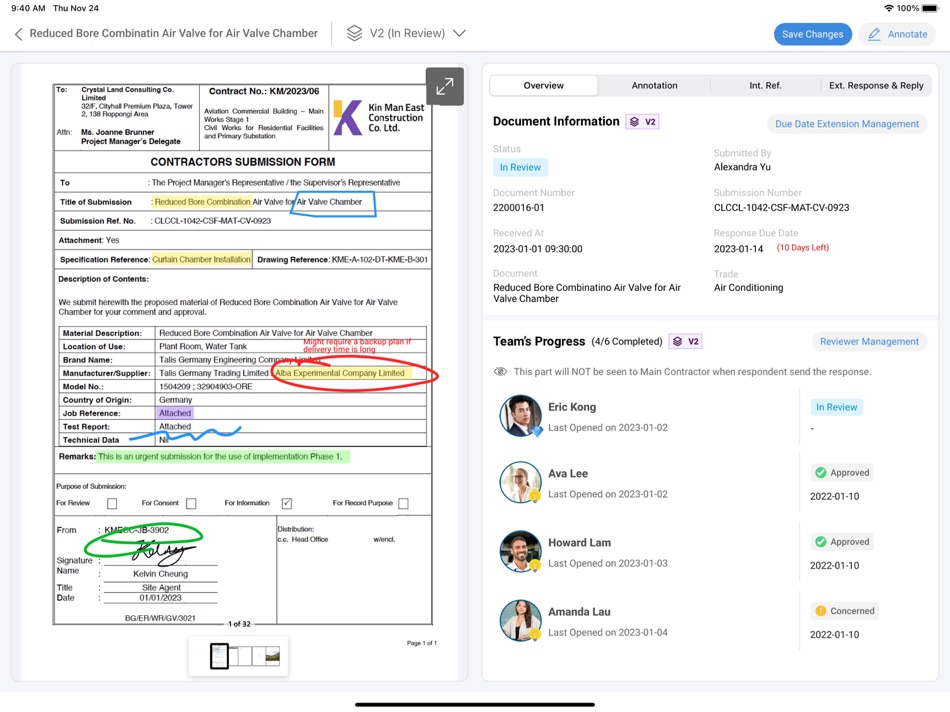Click the time 9:40 AM in status bar
This screenshot has height=712, width=950.
tap(28, 8)
